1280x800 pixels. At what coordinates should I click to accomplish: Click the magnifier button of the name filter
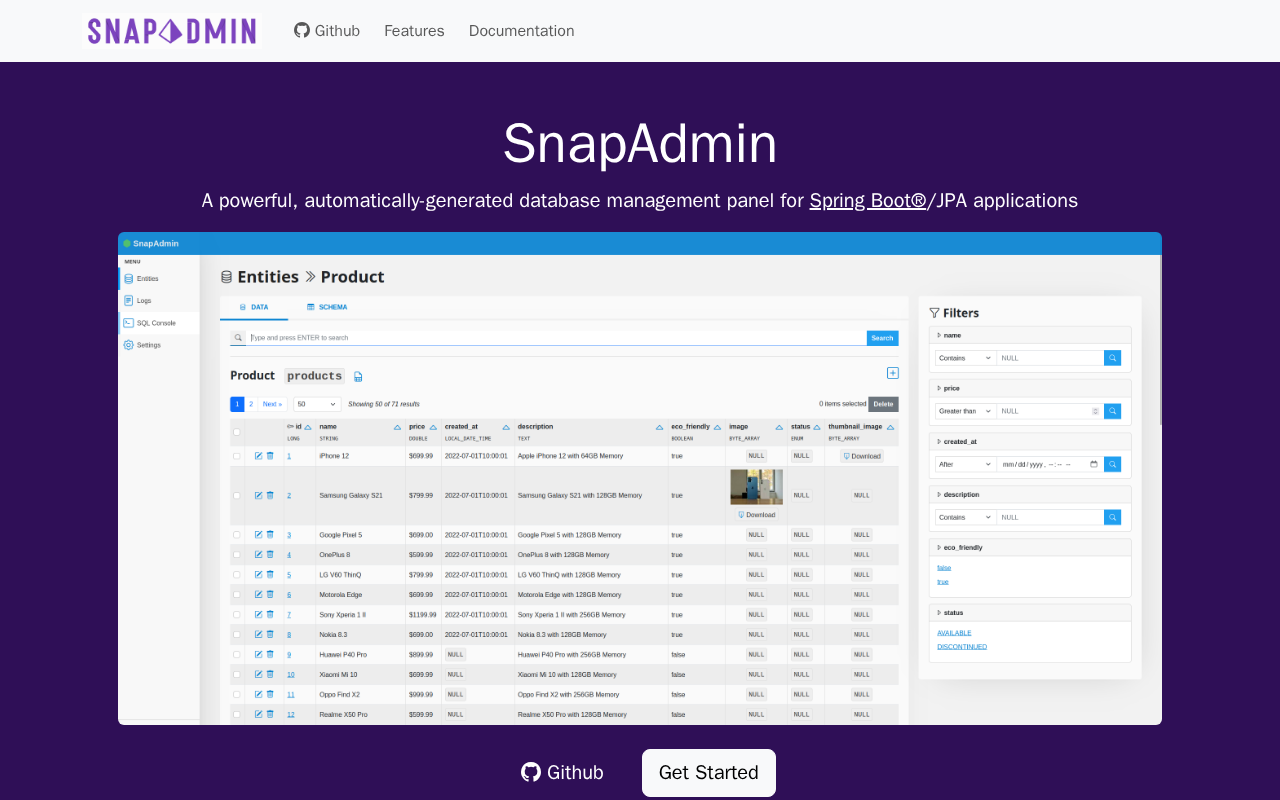[1112, 358]
